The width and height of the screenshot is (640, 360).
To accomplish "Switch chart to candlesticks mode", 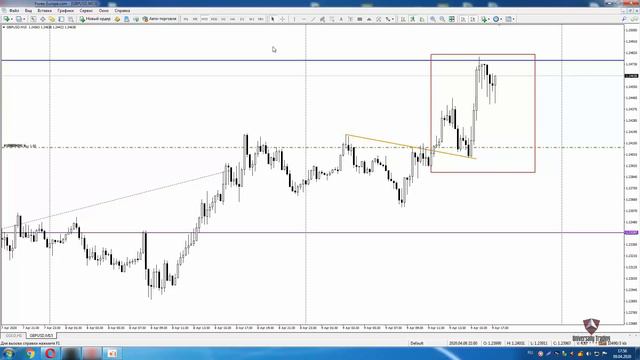I will pos(412,19).
